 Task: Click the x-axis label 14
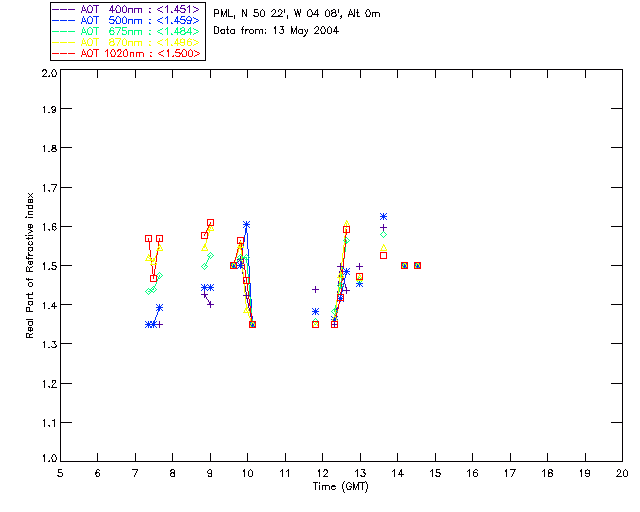(x=398, y=473)
